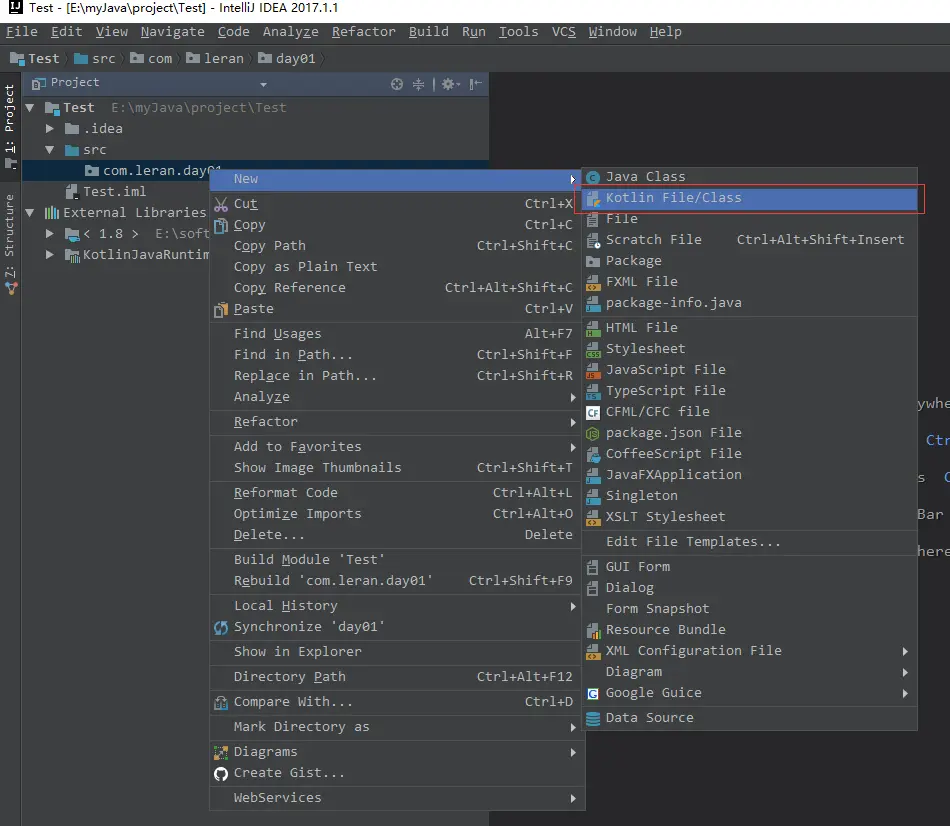Open the Navigate menu

click(173, 32)
